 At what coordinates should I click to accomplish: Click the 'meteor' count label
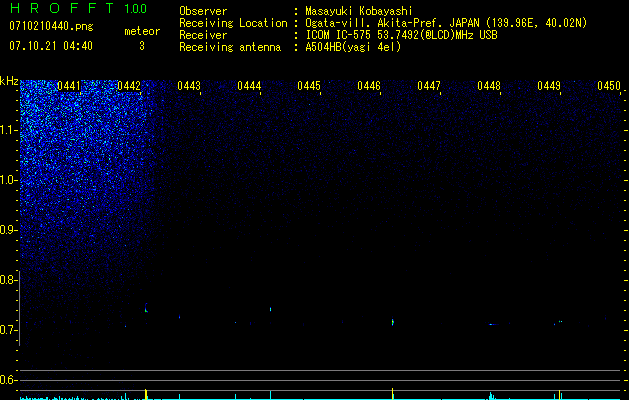click(142, 31)
